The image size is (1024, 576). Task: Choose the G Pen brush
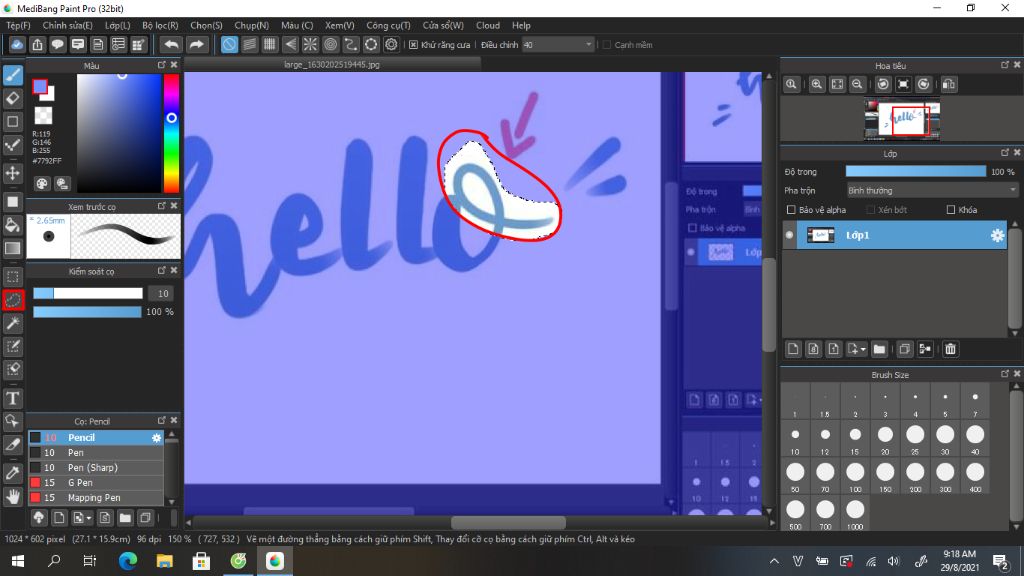click(95, 483)
